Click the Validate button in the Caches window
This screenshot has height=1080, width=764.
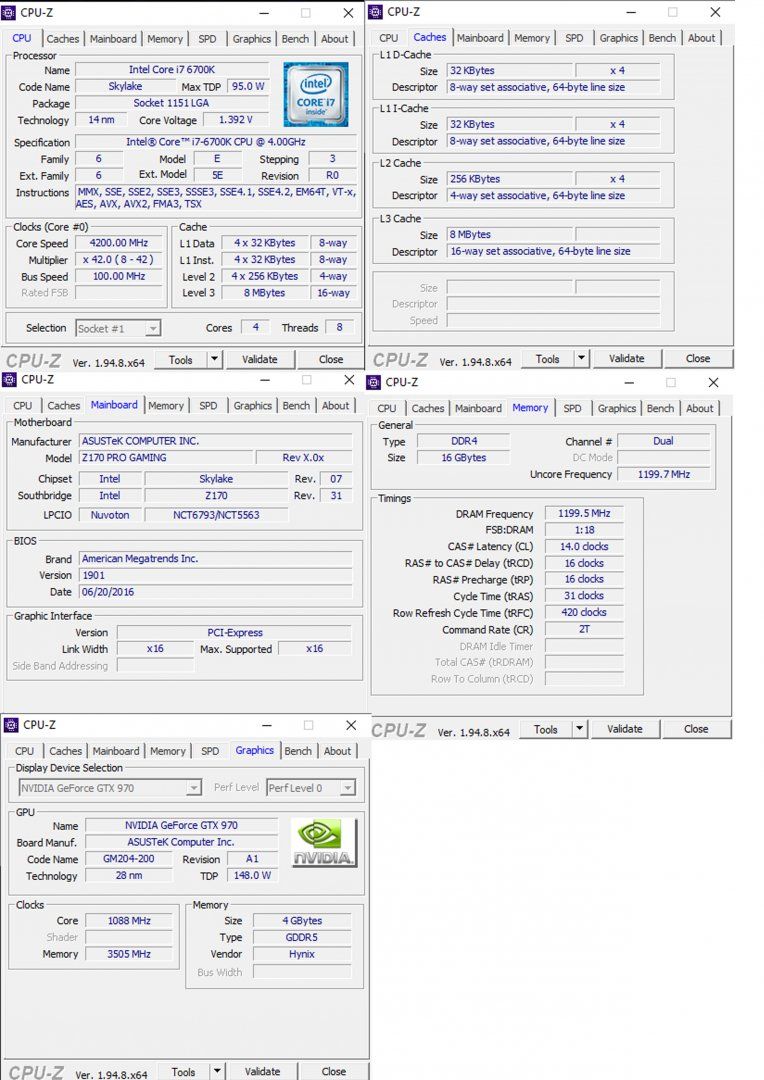coord(627,358)
